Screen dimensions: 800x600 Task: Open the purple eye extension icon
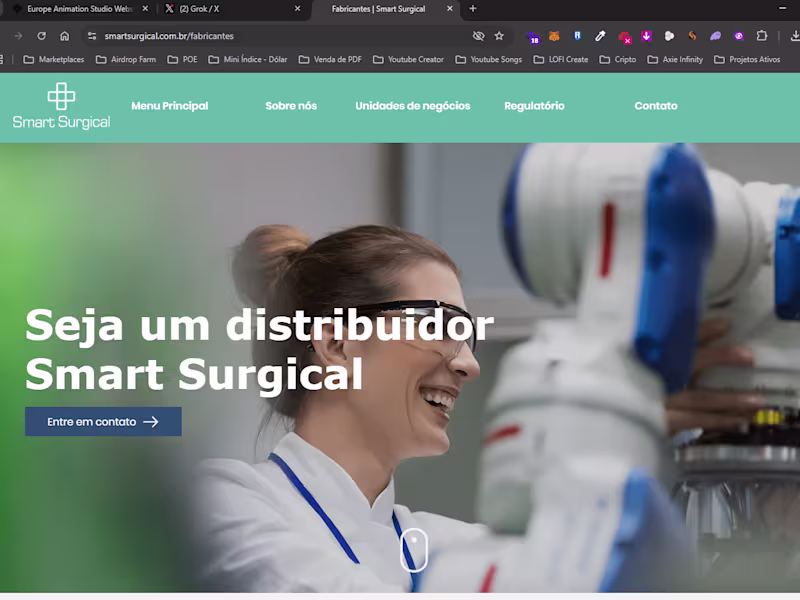[739, 36]
